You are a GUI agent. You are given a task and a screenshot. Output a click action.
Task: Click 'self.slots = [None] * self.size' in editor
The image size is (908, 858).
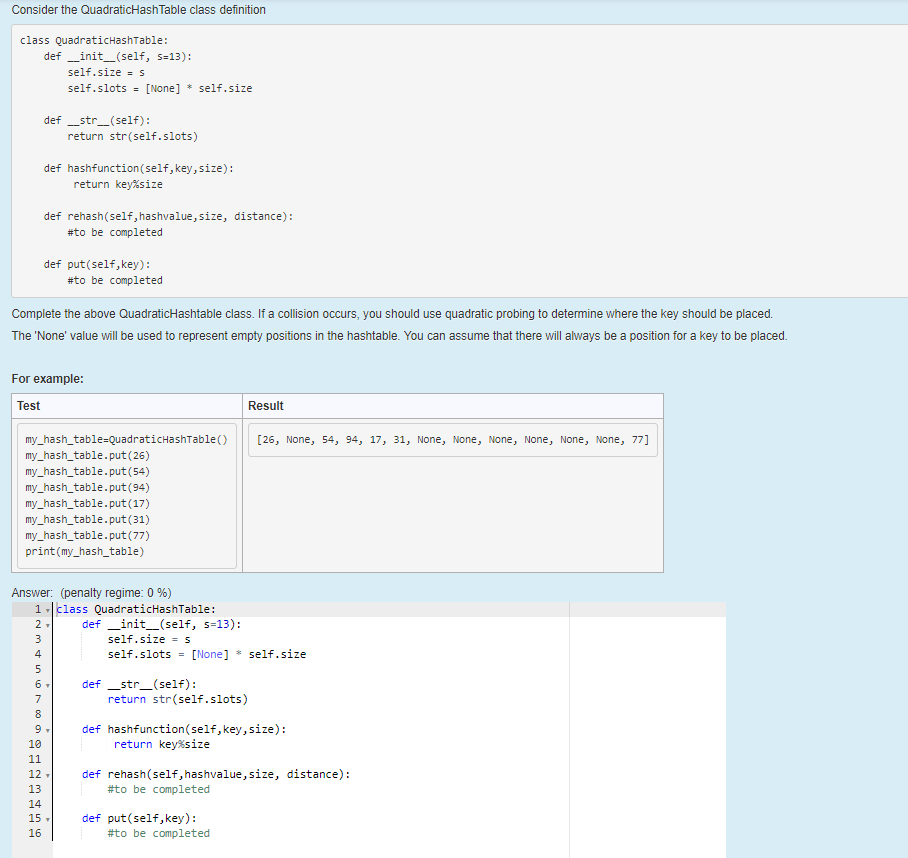(207, 654)
